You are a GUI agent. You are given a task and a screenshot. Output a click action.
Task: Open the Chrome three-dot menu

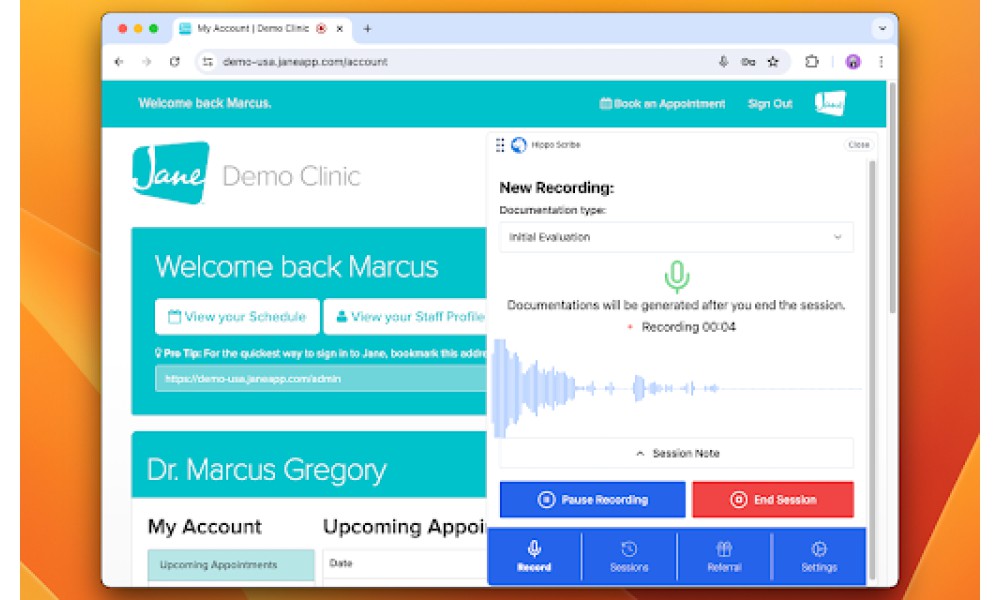881,62
